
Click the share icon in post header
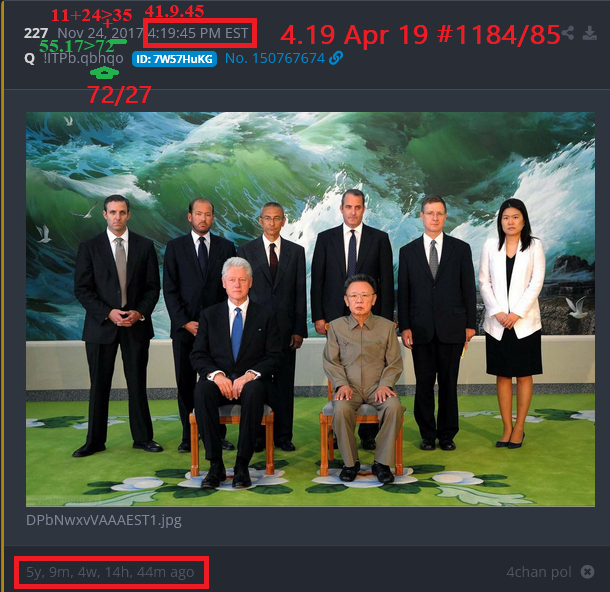point(568,33)
